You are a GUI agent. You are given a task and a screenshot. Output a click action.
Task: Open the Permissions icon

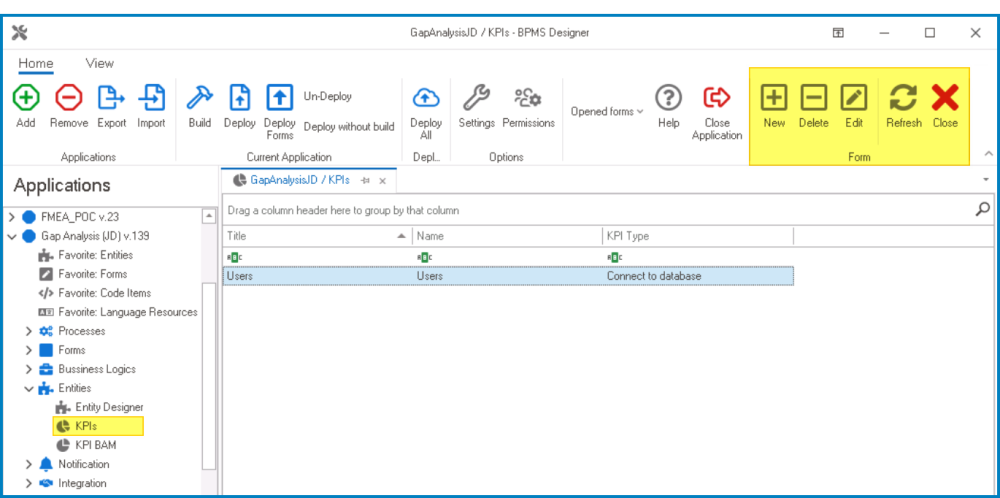[528, 98]
